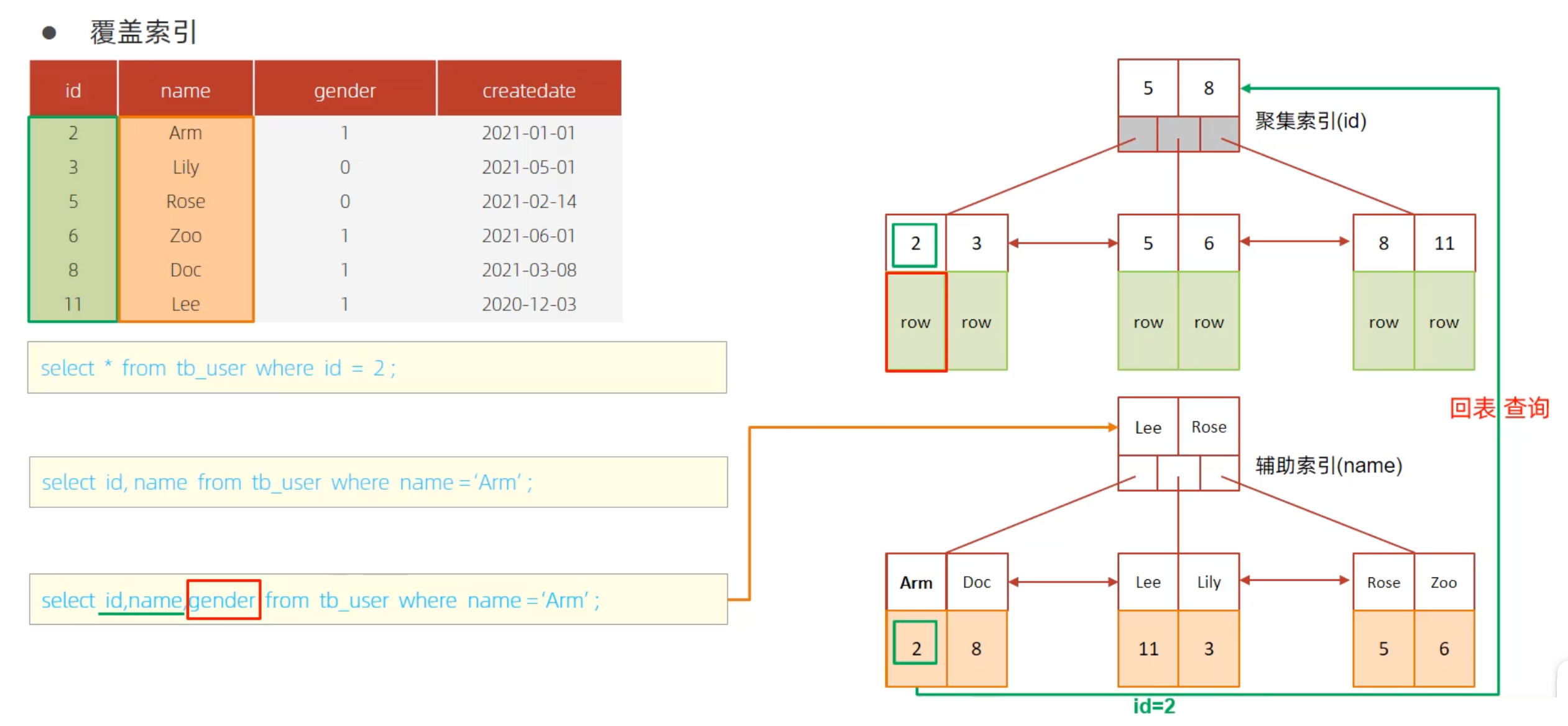Image resolution: width=1568 pixels, height=726 pixels.
Task: Select the 'gender' table header
Action: 345,89
